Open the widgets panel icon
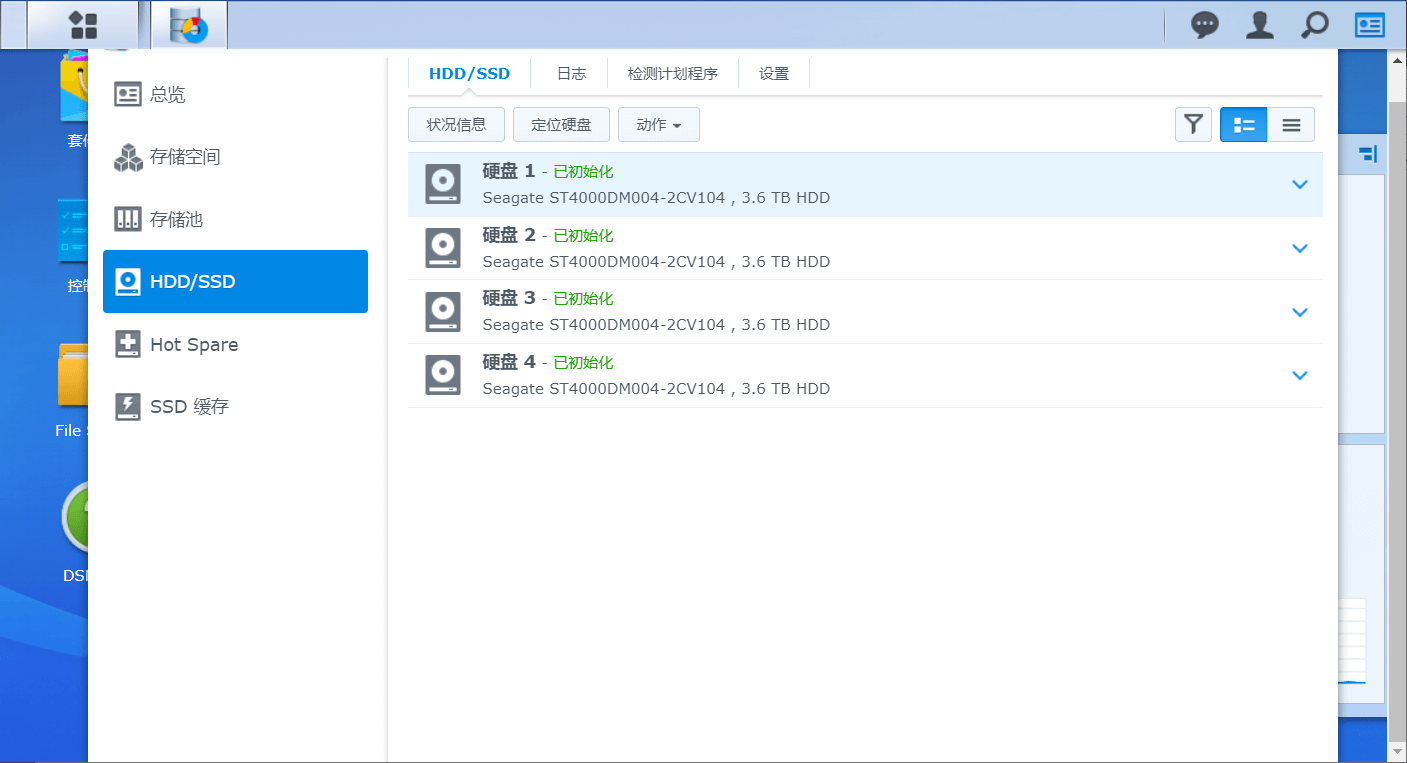Viewport: 1407px width, 763px height. tap(1370, 25)
